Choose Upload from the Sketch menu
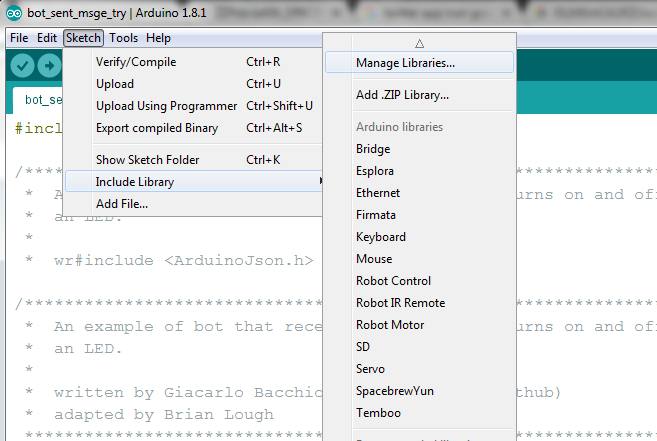 click(x=194, y=84)
